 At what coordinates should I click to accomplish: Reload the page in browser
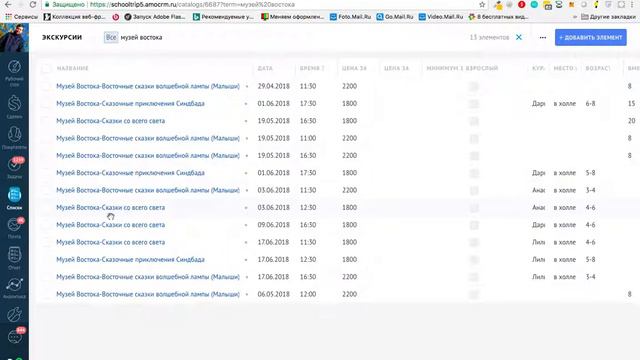coord(33,5)
